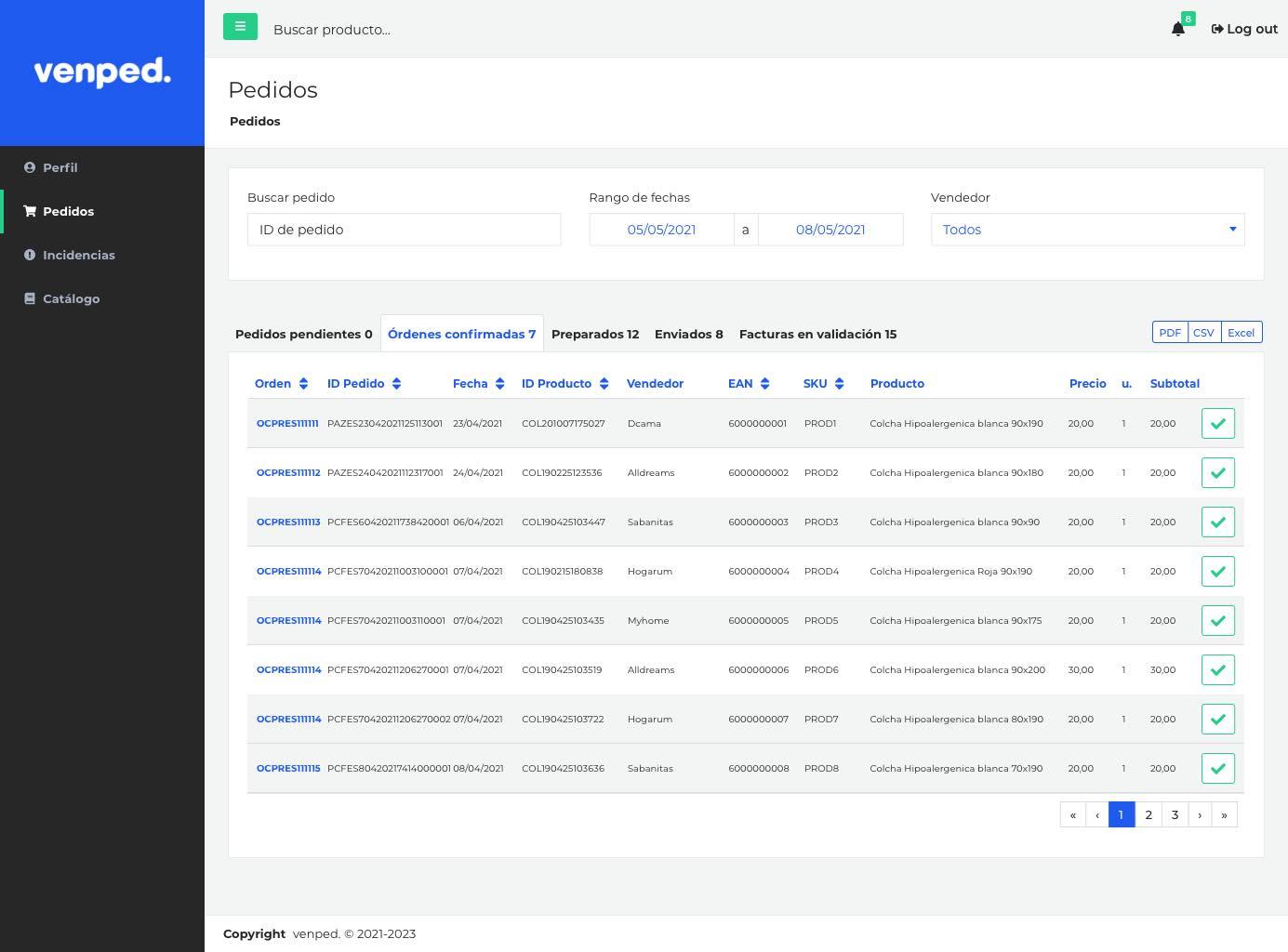Image resolution: width=1288 pixels, height=952 pixels.
Task: Open order OCPRES111111
Action: [287, 423]
